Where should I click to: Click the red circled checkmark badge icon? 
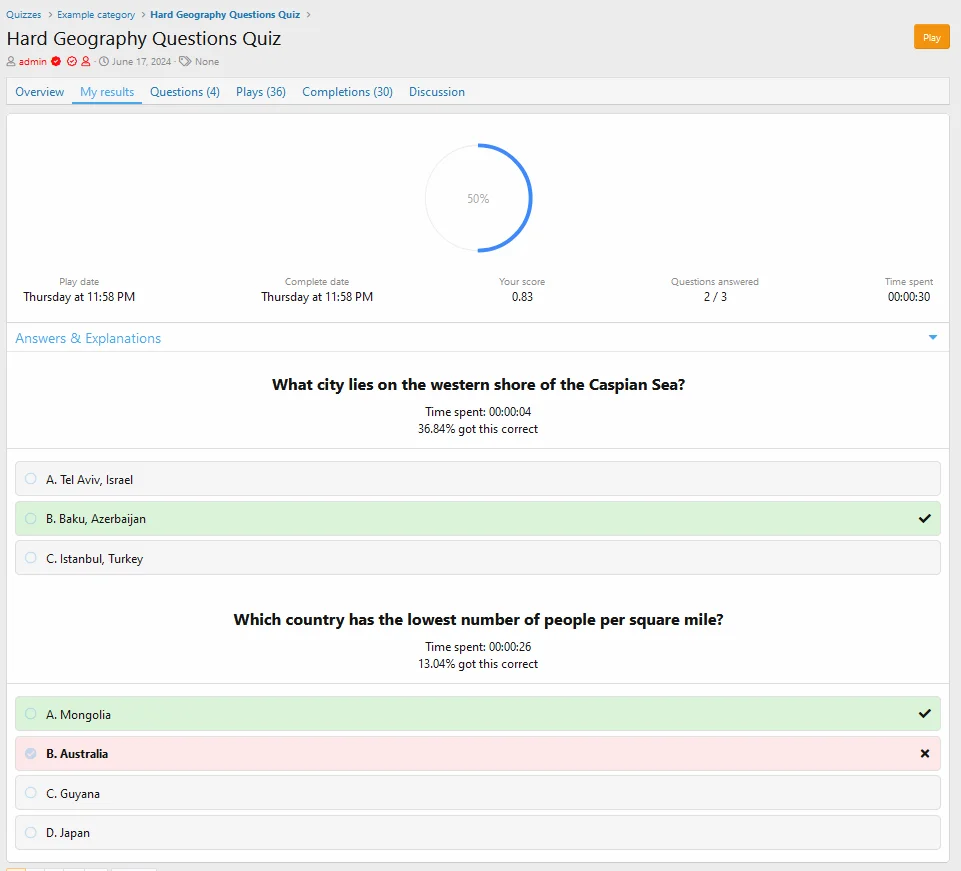click(71, 62)
